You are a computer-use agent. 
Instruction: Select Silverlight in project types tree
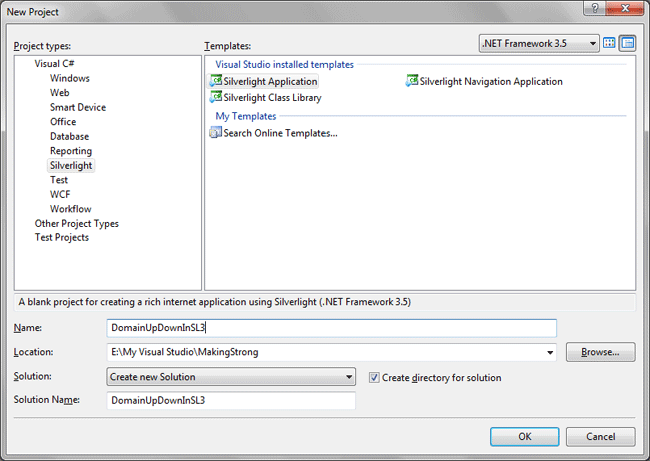pos(71,165)
